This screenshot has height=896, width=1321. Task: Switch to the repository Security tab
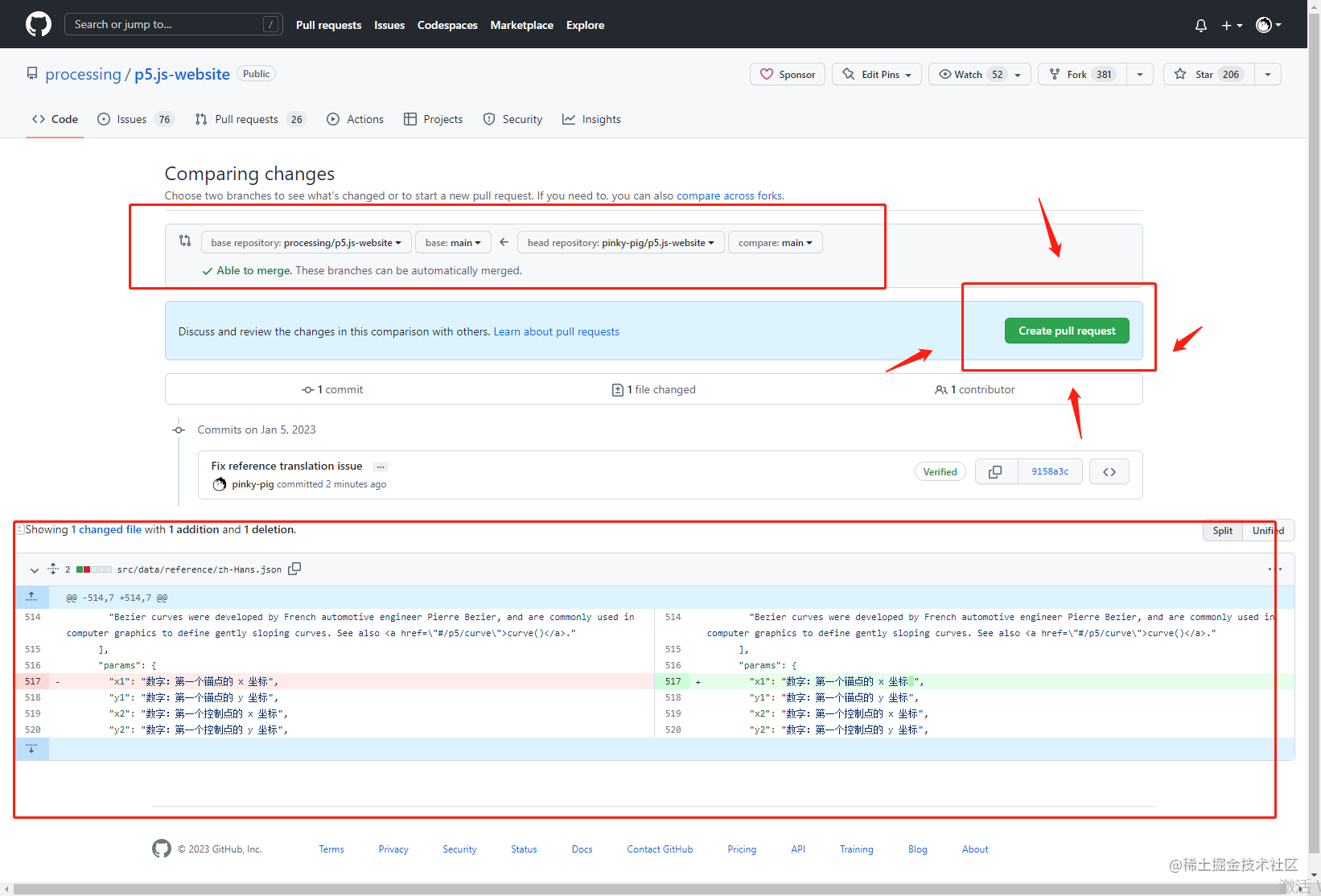(512, 119)
